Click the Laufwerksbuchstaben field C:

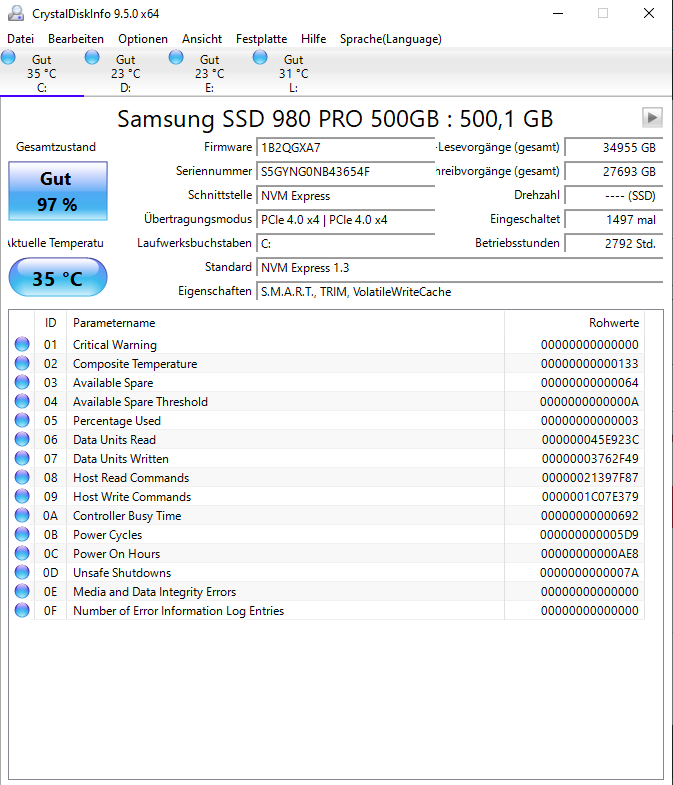346,244
